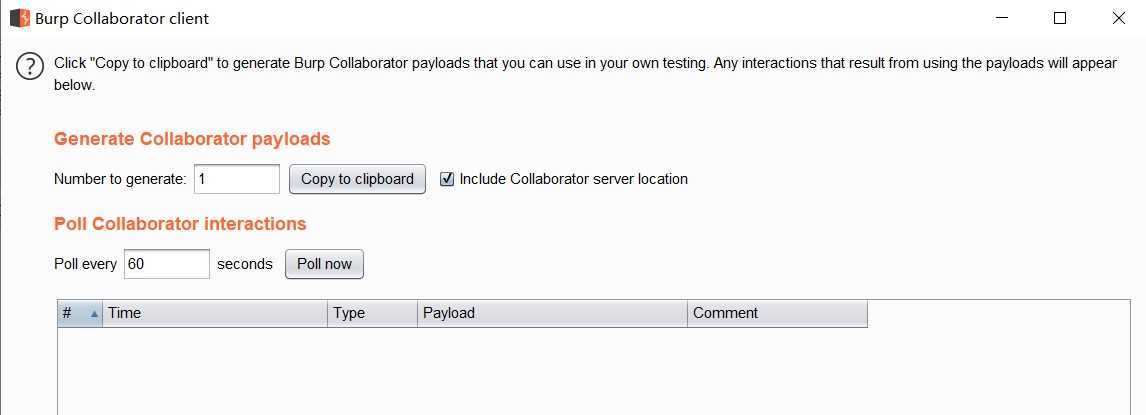
Task: Sort interactions by Type column header
Action: (x=373, y=313)
